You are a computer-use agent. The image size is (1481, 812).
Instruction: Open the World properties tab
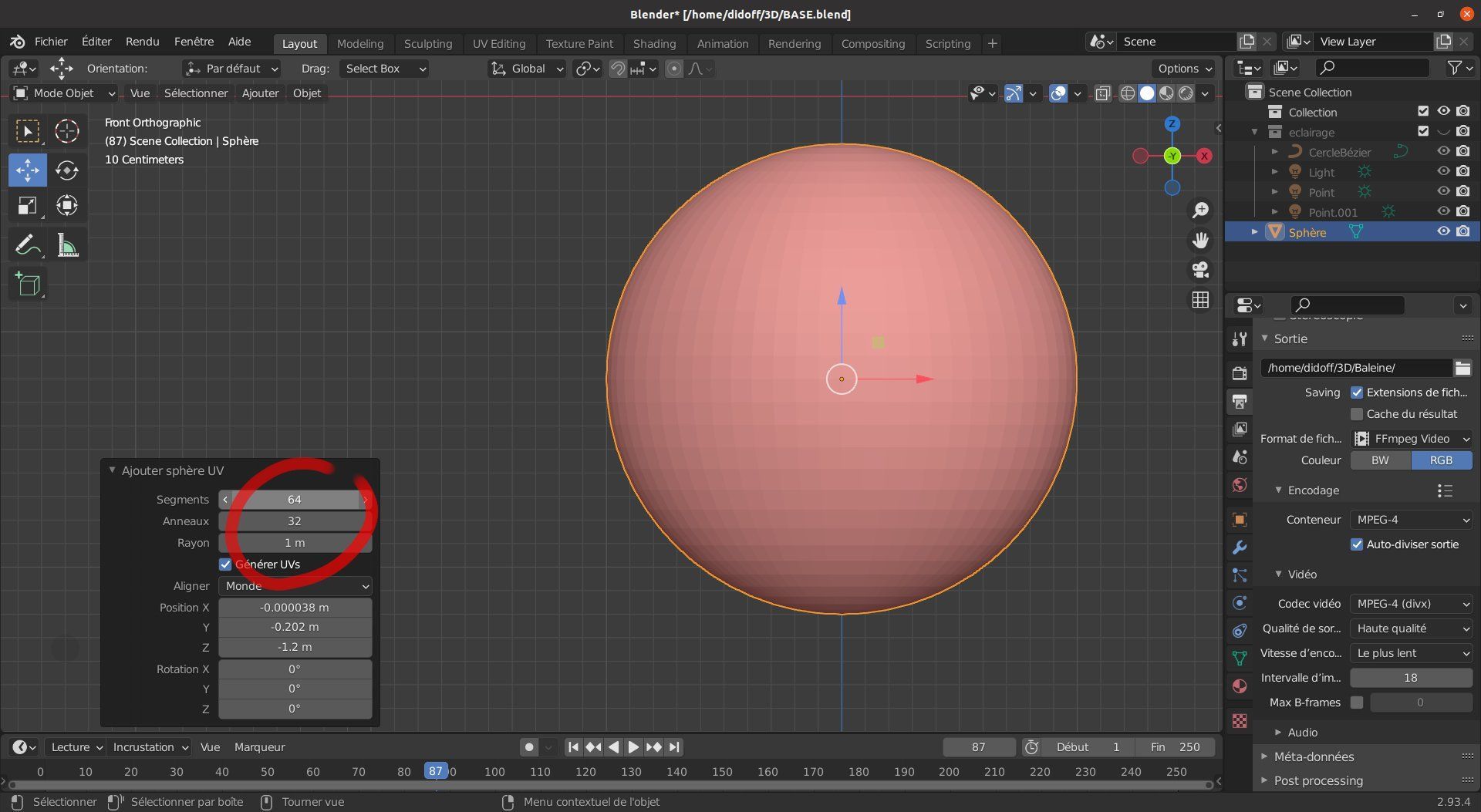point(1240,484)
